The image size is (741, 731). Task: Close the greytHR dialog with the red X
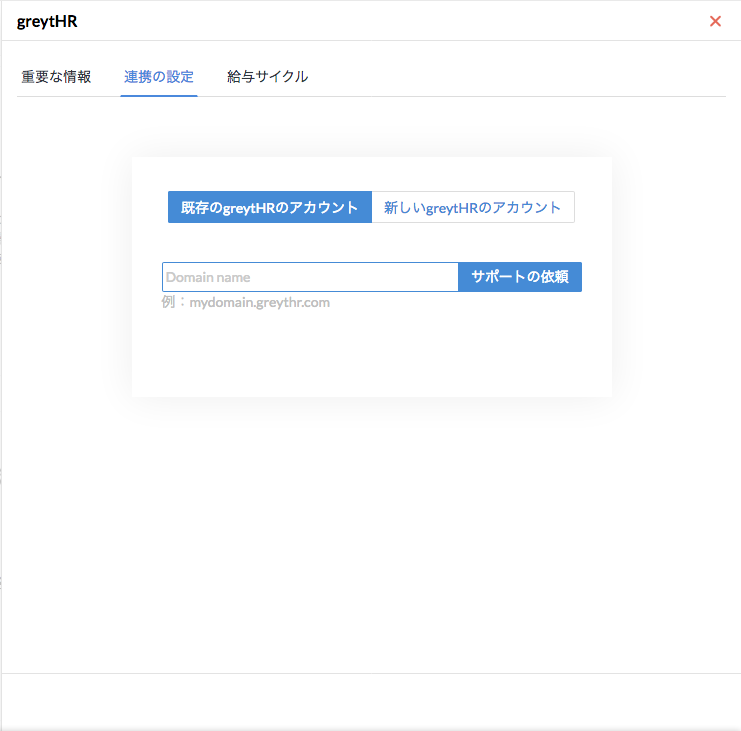(x=715, y=21)
